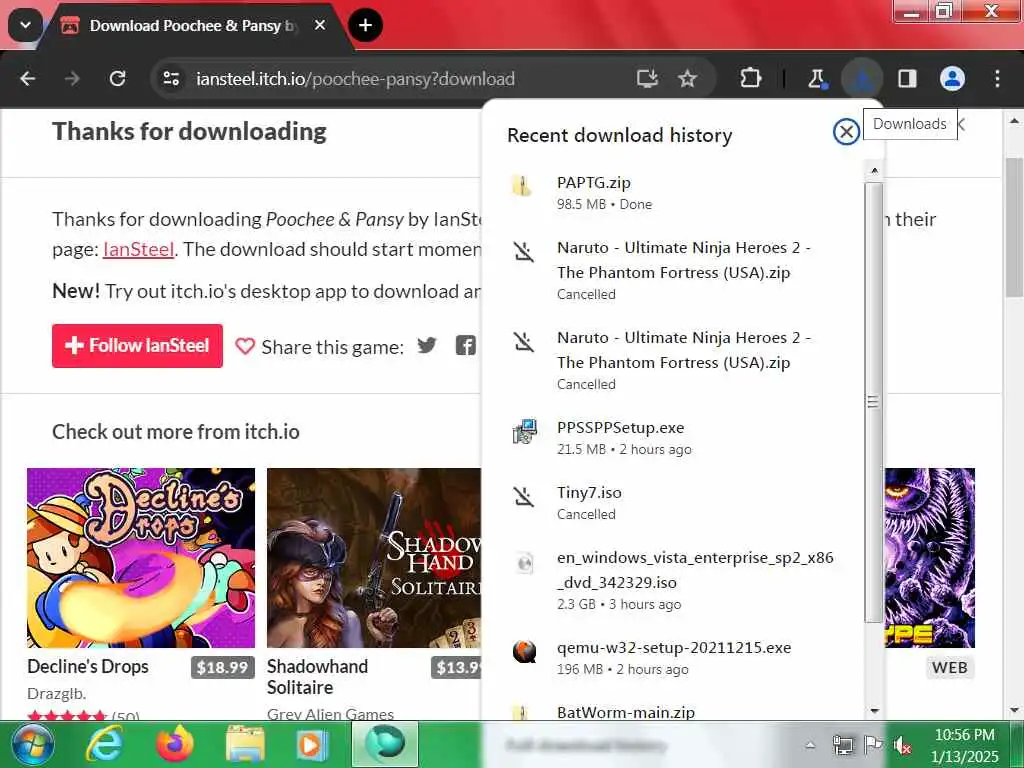Click the qemu installer icon
This screenshot has width=1024, height=768.
pyautogui.click(x=524, y=652)
